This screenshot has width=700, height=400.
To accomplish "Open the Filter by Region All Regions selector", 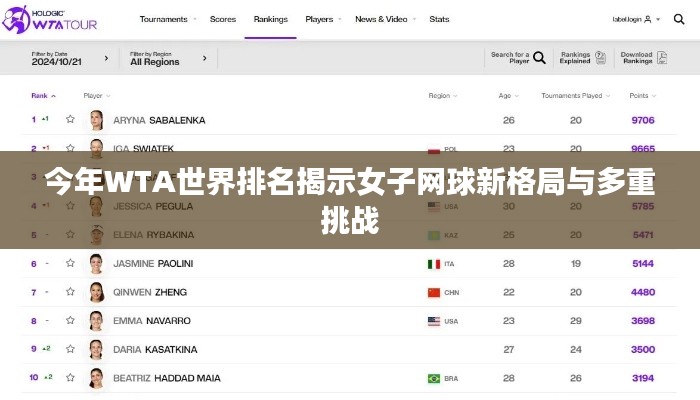I will [169, 58].
